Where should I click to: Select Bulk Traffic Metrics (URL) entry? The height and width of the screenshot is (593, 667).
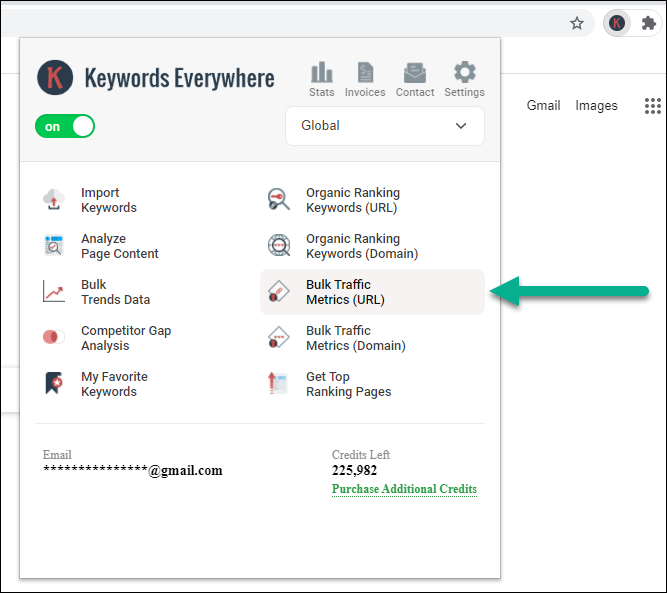pos(372,292)
